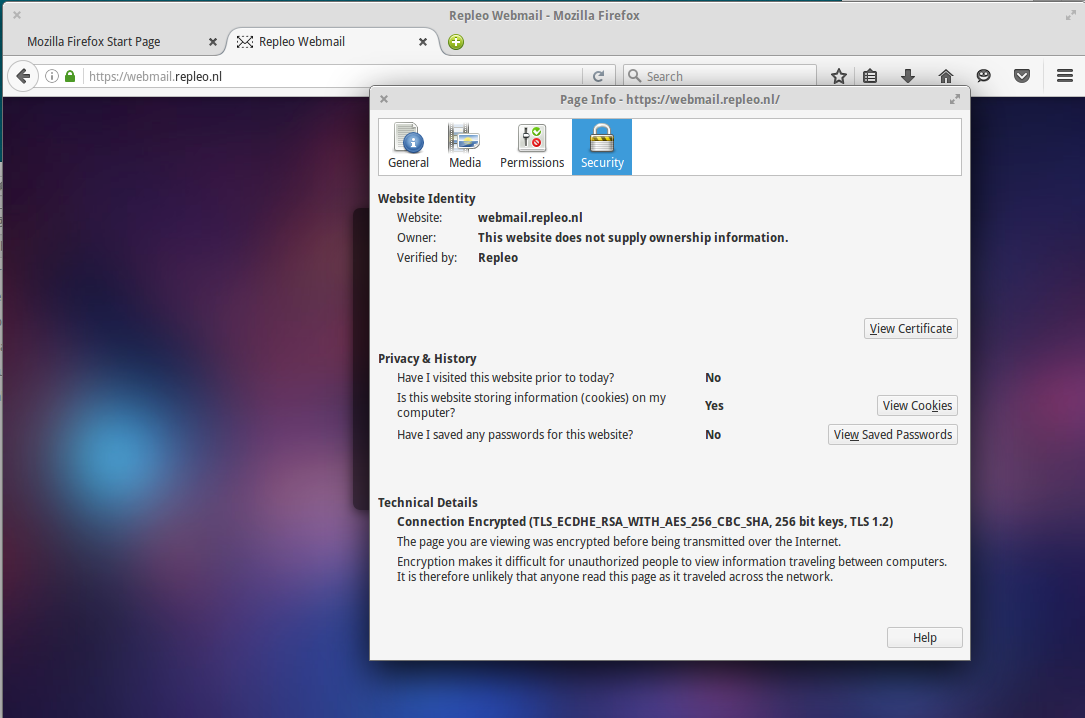
Task: Click the 'Privacy & History' heading
Action: click(427, 358)
